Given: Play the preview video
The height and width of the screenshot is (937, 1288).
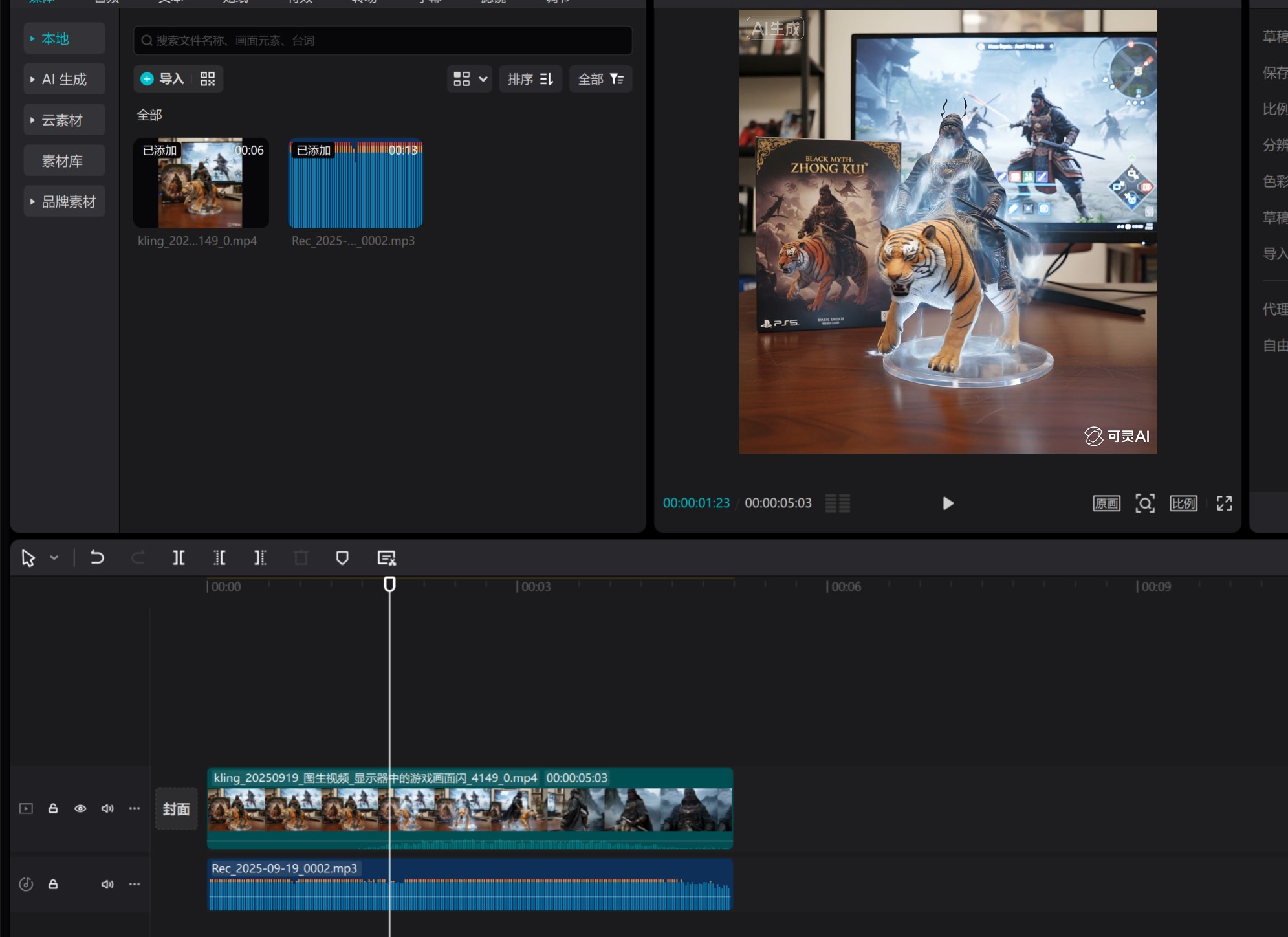Looking at the screenshot, I should (x=948, y=503).
